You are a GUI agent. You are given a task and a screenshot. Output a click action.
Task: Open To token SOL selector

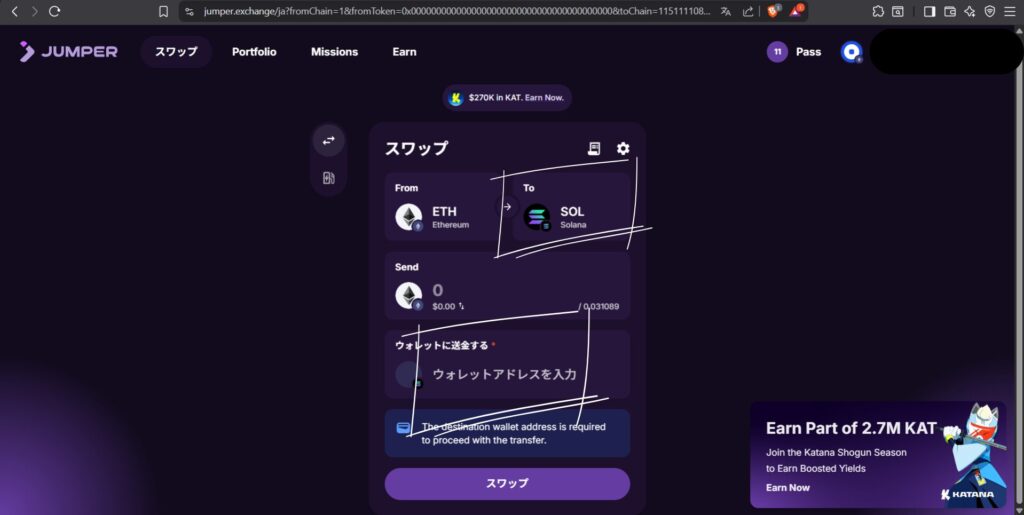pyautogui.click(x=571, y=206)
